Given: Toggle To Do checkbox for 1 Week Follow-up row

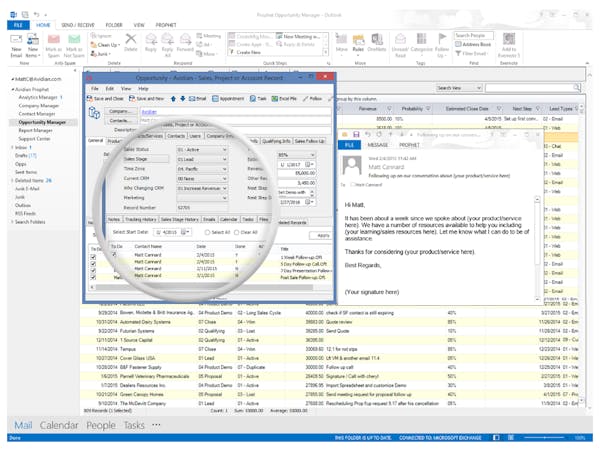Looking at the screenshot, I should pos(93,257).
